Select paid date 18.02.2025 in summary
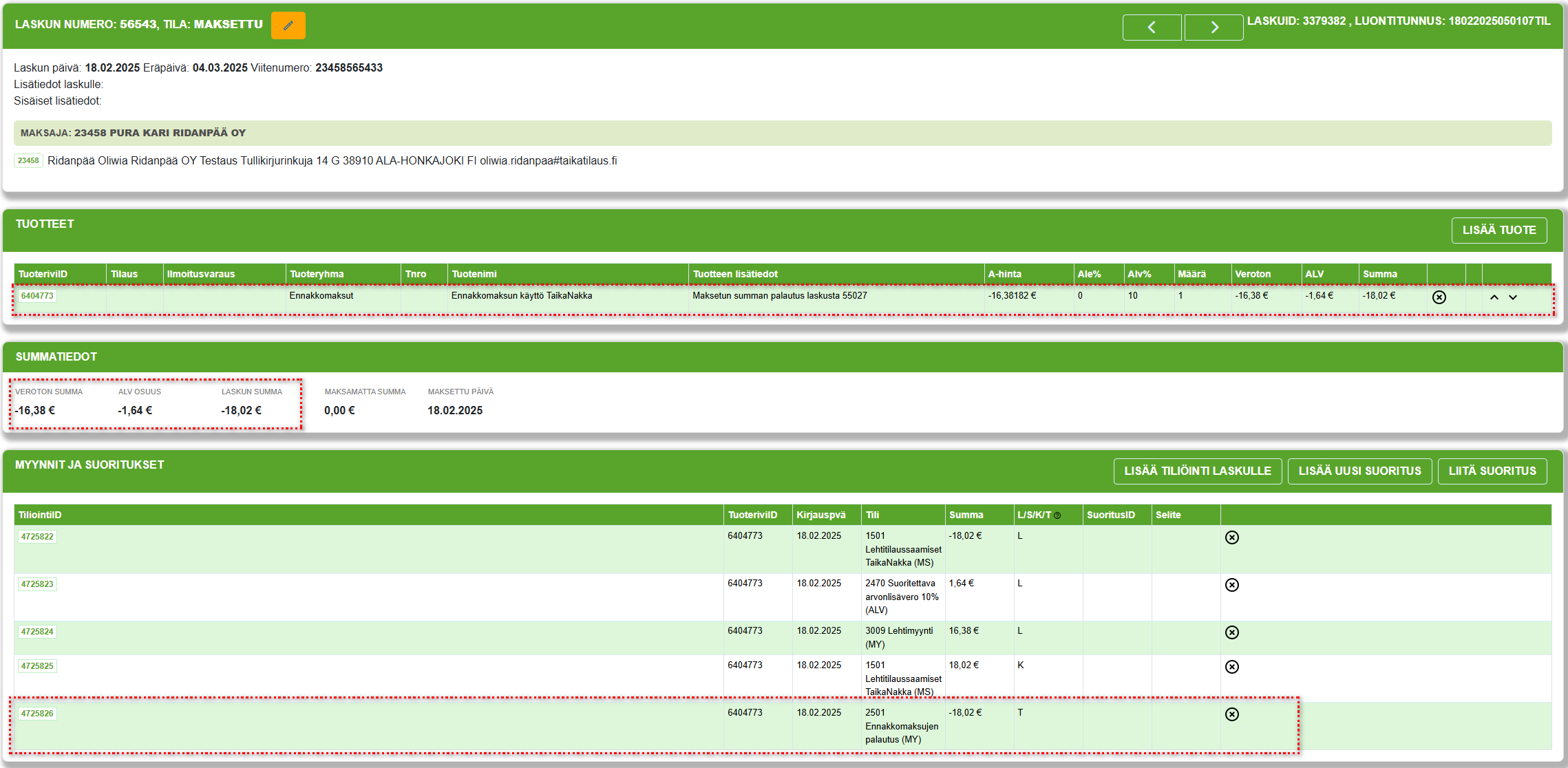This screenshot has height=768, width=1568. click(455, 410)
